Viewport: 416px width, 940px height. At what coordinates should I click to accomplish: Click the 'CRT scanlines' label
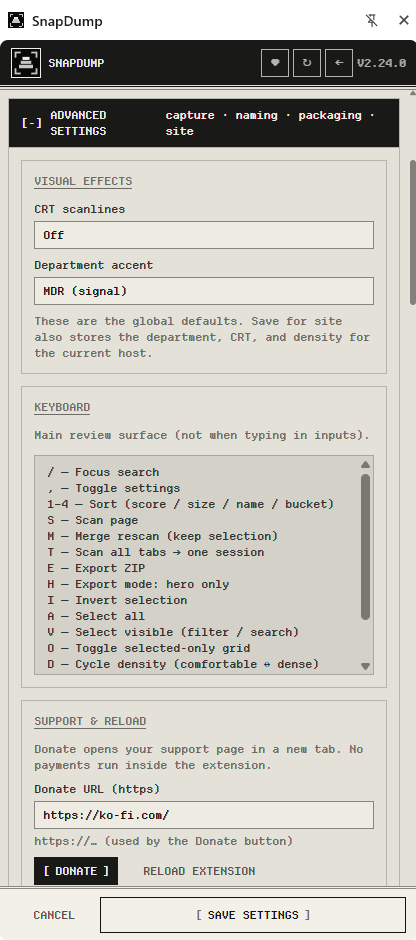click(80, 209)
